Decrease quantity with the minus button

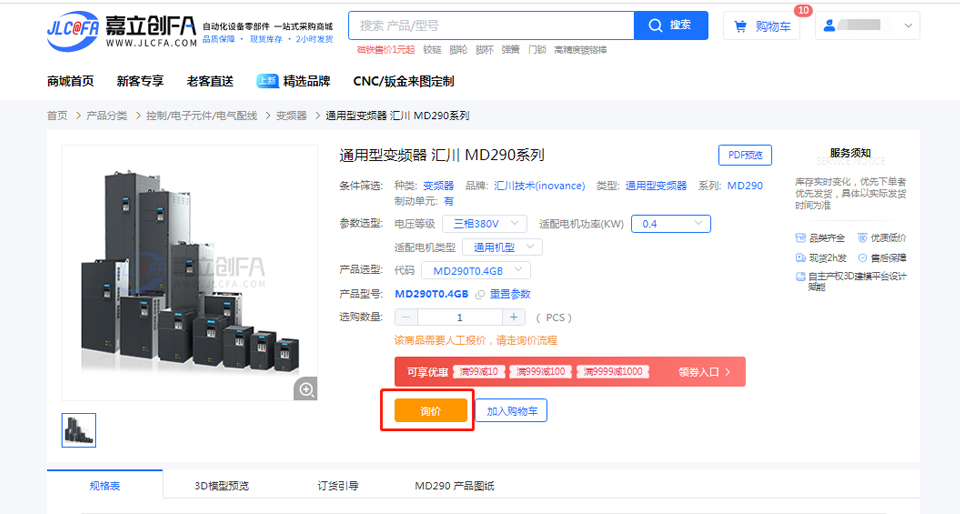[407, 317]
